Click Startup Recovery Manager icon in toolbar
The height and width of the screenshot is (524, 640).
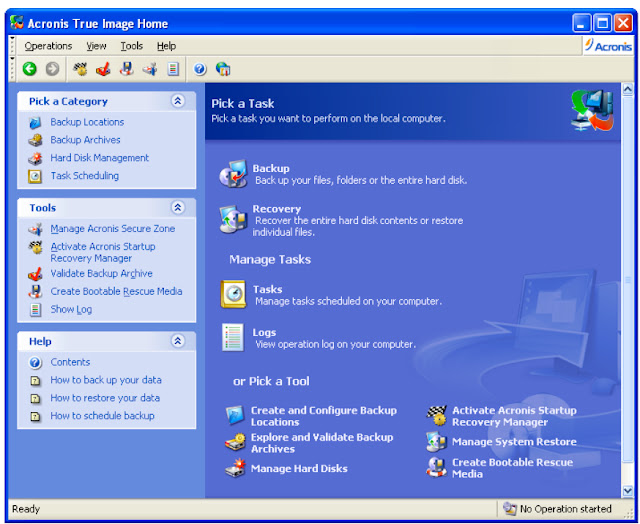coord(80,69)
